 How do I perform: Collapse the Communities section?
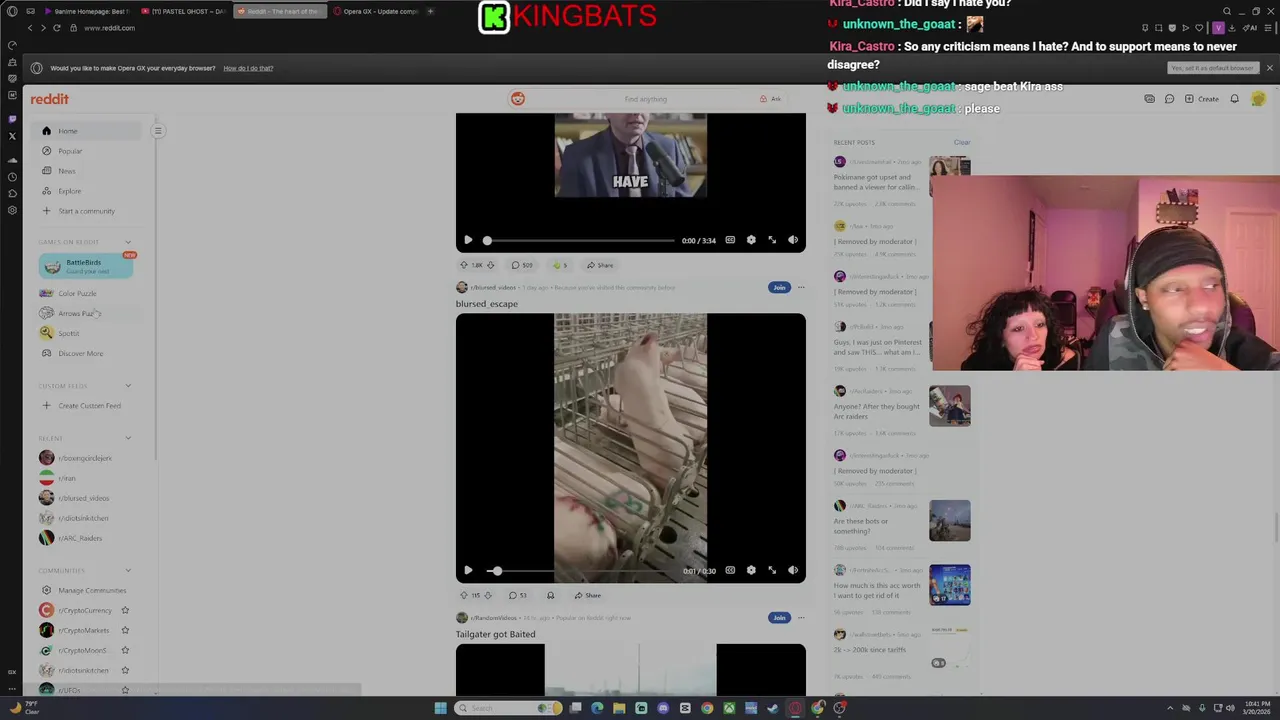coord(128,570)
